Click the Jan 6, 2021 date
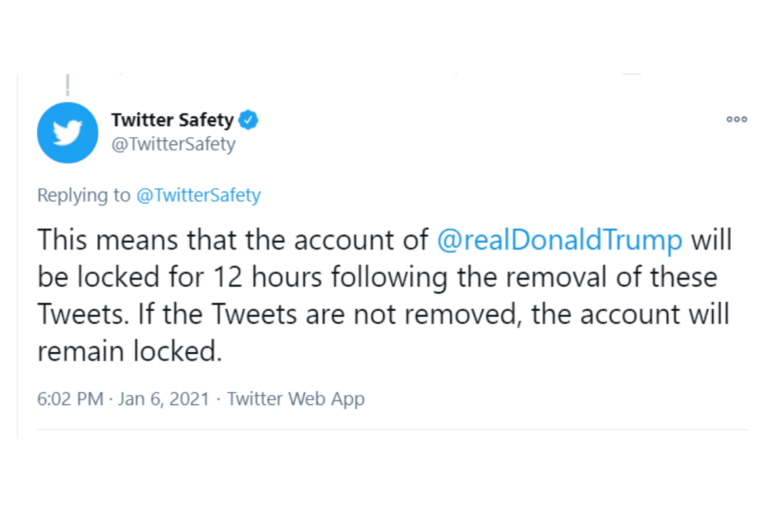Screen dimensions: 768x512 165,399
